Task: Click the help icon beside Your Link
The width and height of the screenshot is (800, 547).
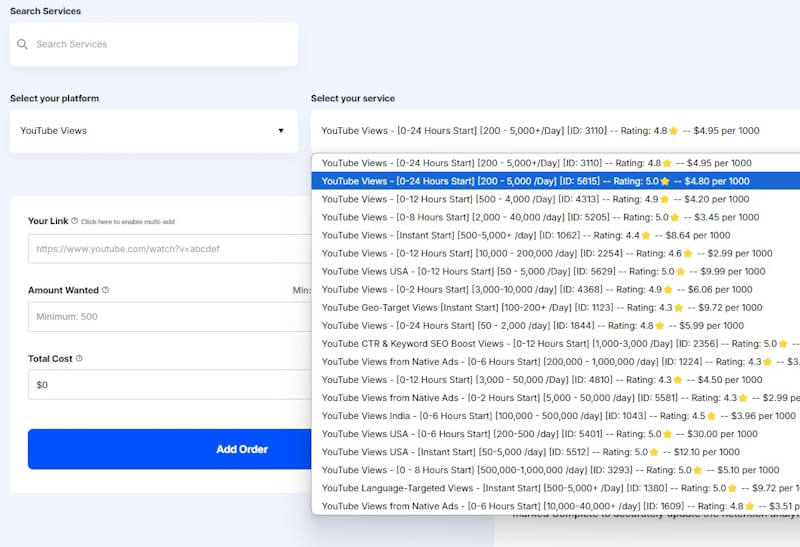Action: [x=76, y=221]
